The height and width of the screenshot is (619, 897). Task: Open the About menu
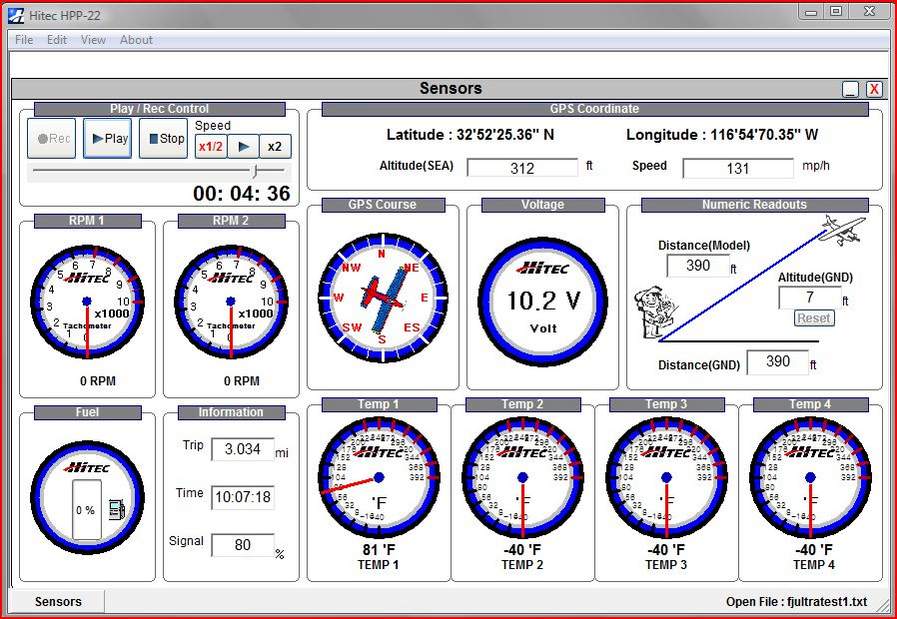pos(136,39)
